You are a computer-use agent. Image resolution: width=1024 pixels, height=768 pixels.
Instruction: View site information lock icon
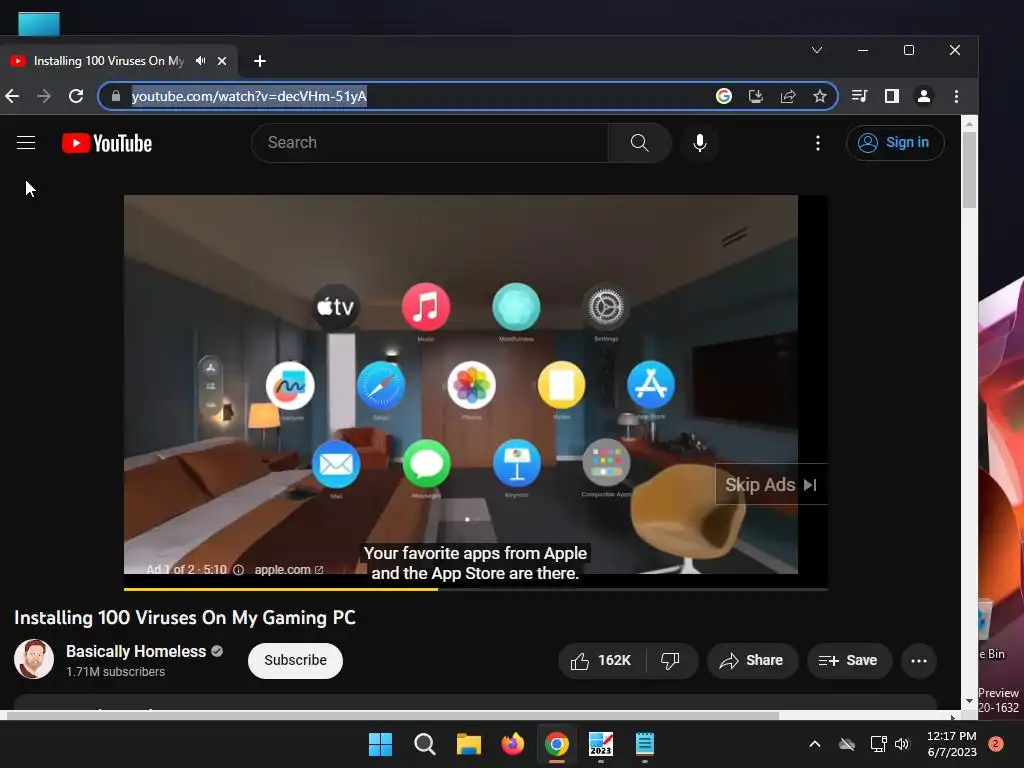(x=116, y=96)
